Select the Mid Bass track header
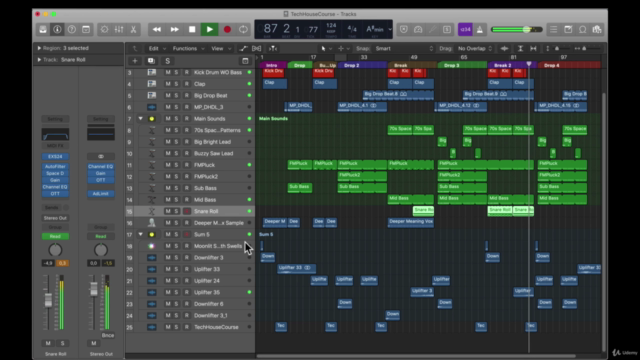640x360 pixels. pyautogui.click(x=190, y=200)
